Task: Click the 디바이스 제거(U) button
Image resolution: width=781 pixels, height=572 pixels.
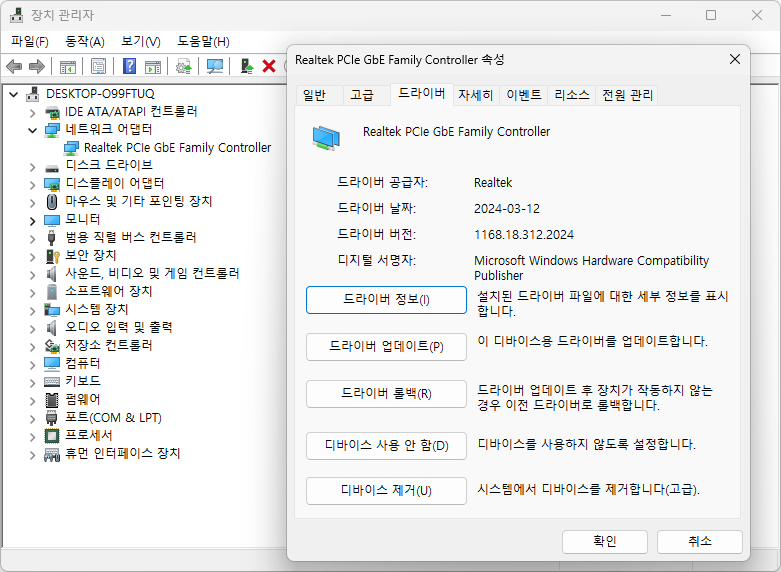Action: 387,491
